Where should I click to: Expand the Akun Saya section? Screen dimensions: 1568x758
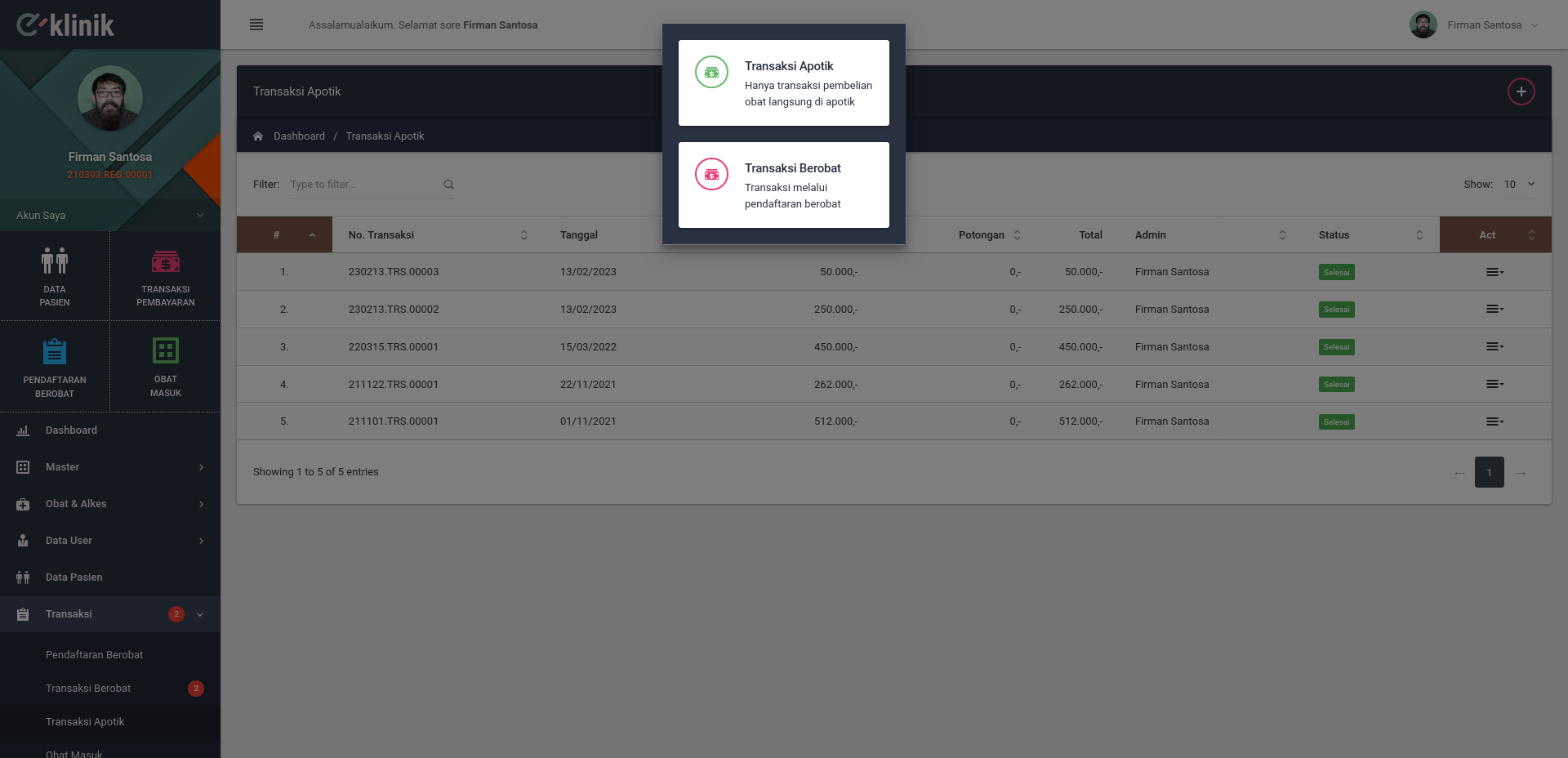pos(110,215)
